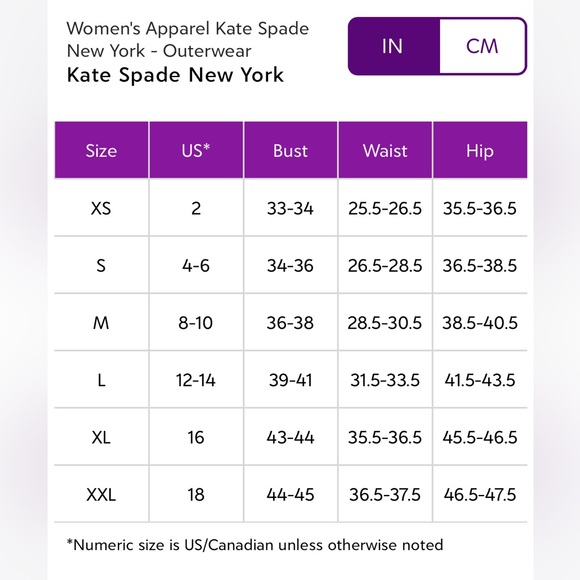Select the IN unit toggle

click(393, 46)
